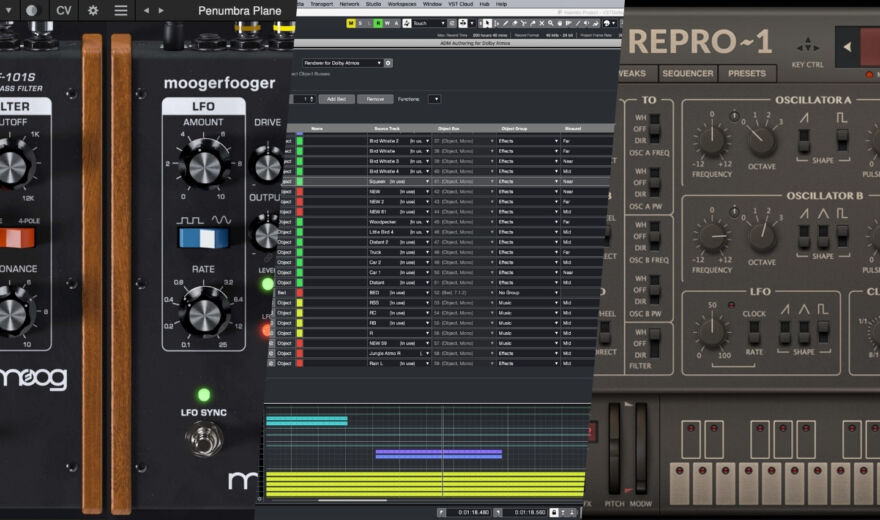This screenshot has width=880, height=520.
Task: Click the purple clip in the timeline
Action: click(439, 453)
